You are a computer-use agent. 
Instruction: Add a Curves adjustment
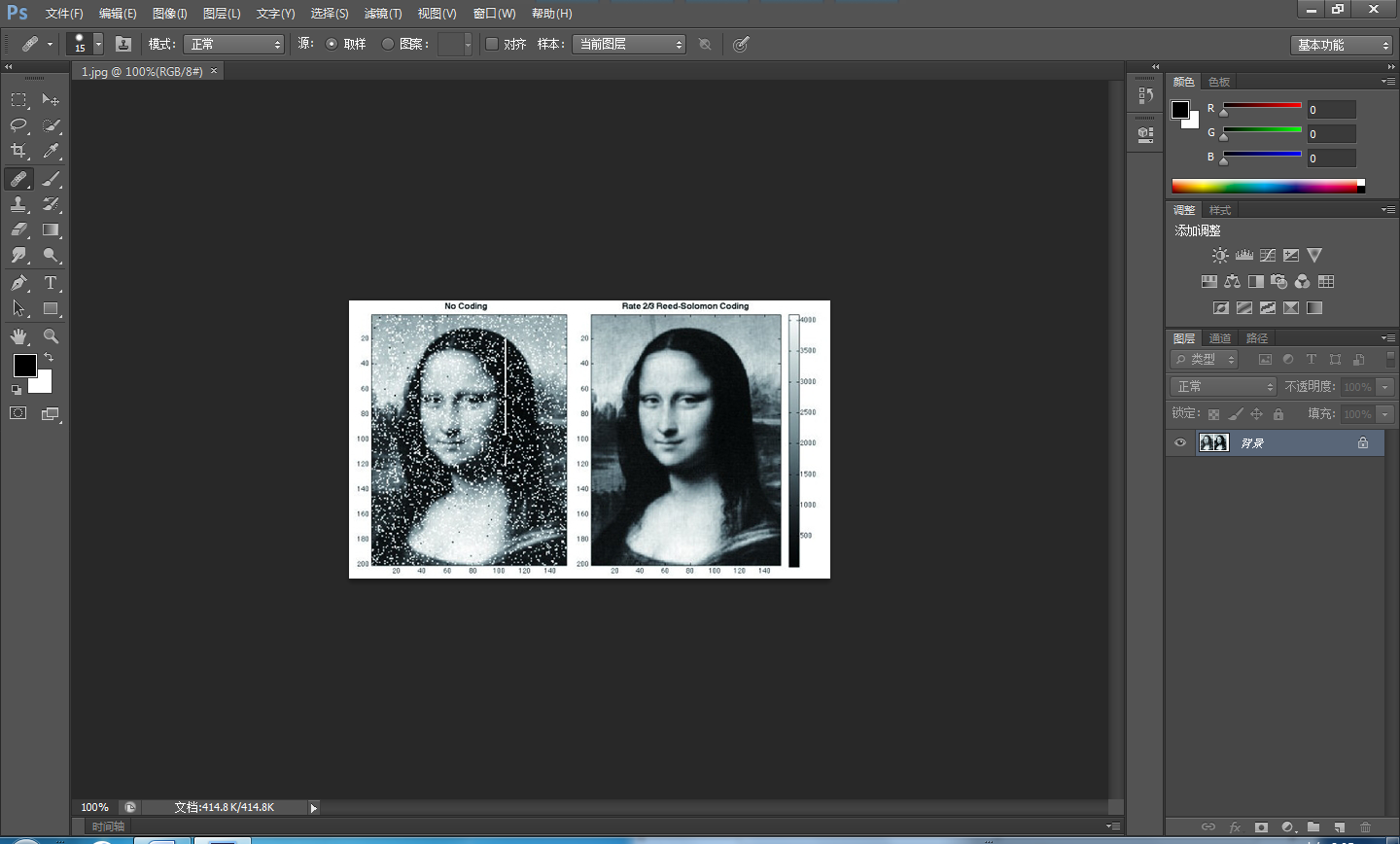(x=1268, y=255)
